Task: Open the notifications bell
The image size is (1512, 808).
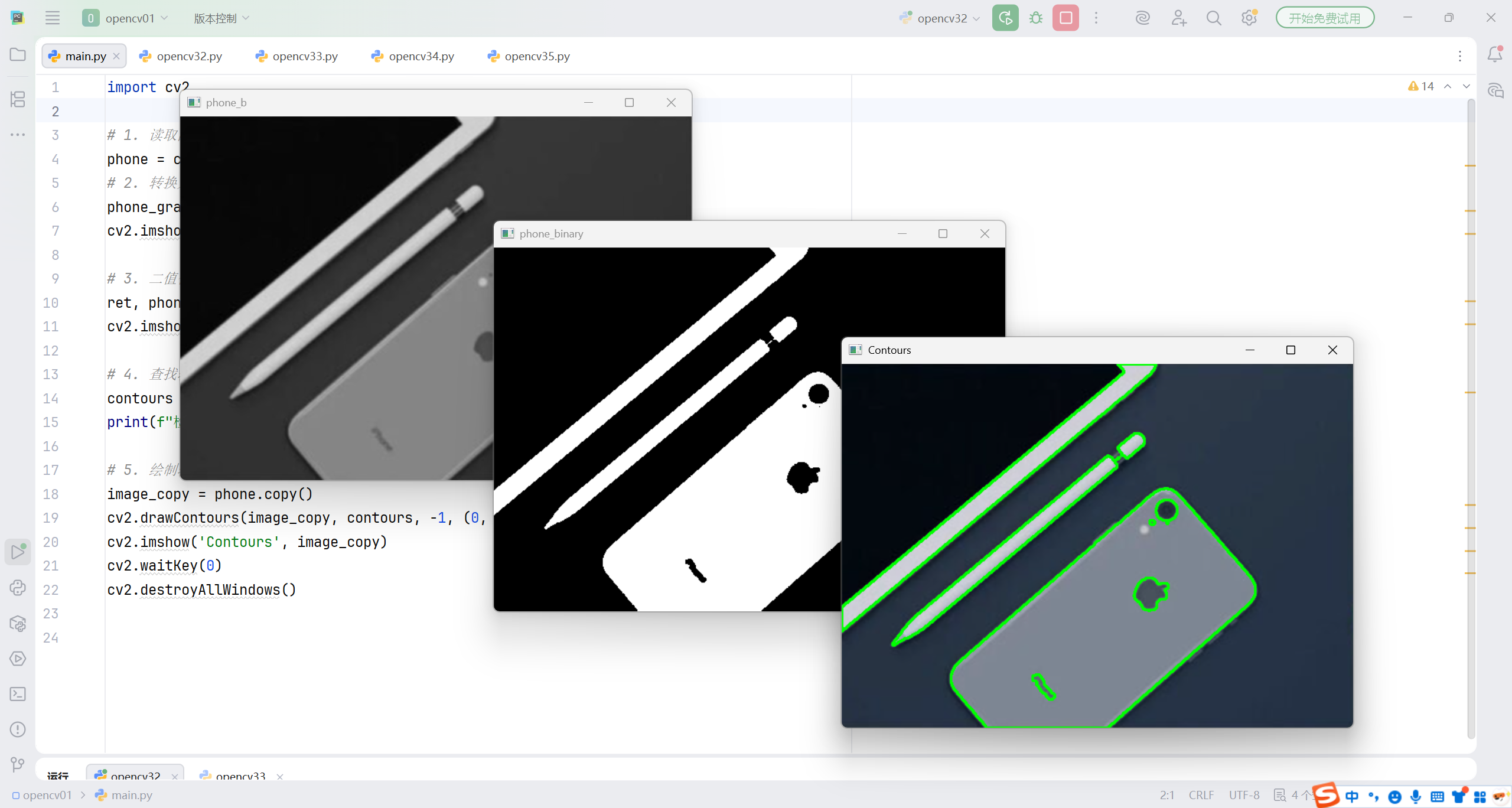Action: click(x=1494, y=54)
